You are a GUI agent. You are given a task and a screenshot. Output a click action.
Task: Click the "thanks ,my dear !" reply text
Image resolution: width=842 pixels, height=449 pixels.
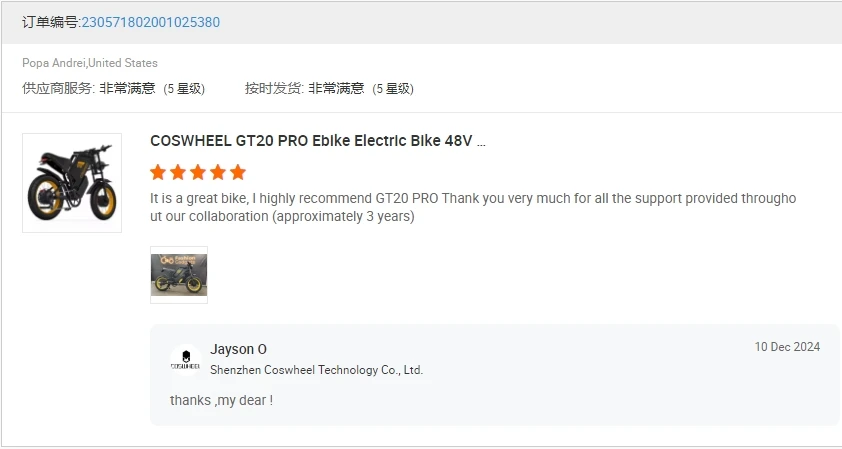[x=221, y=400]
